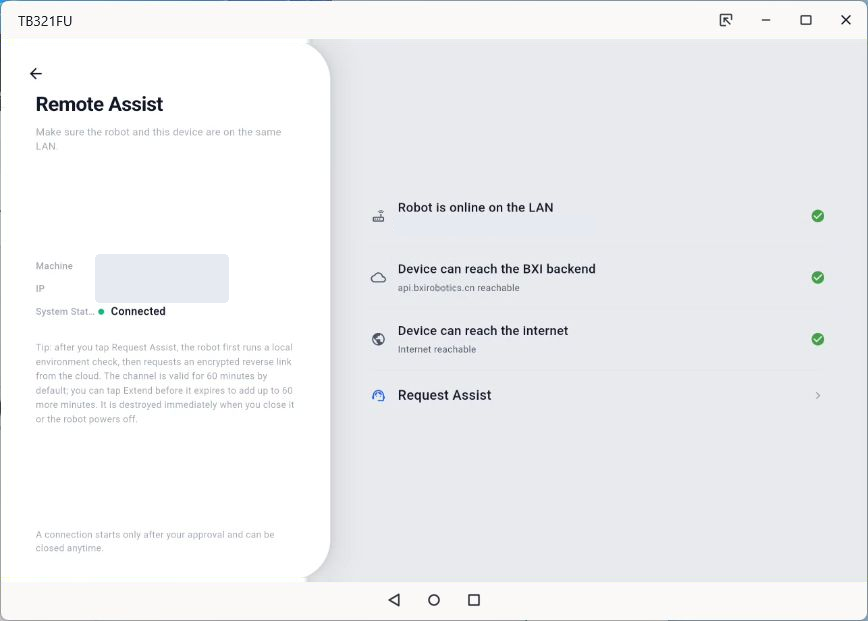Click the tip paragraph about Request Assist
Viewport: 868px width, 621px height.
pos(164,383)
